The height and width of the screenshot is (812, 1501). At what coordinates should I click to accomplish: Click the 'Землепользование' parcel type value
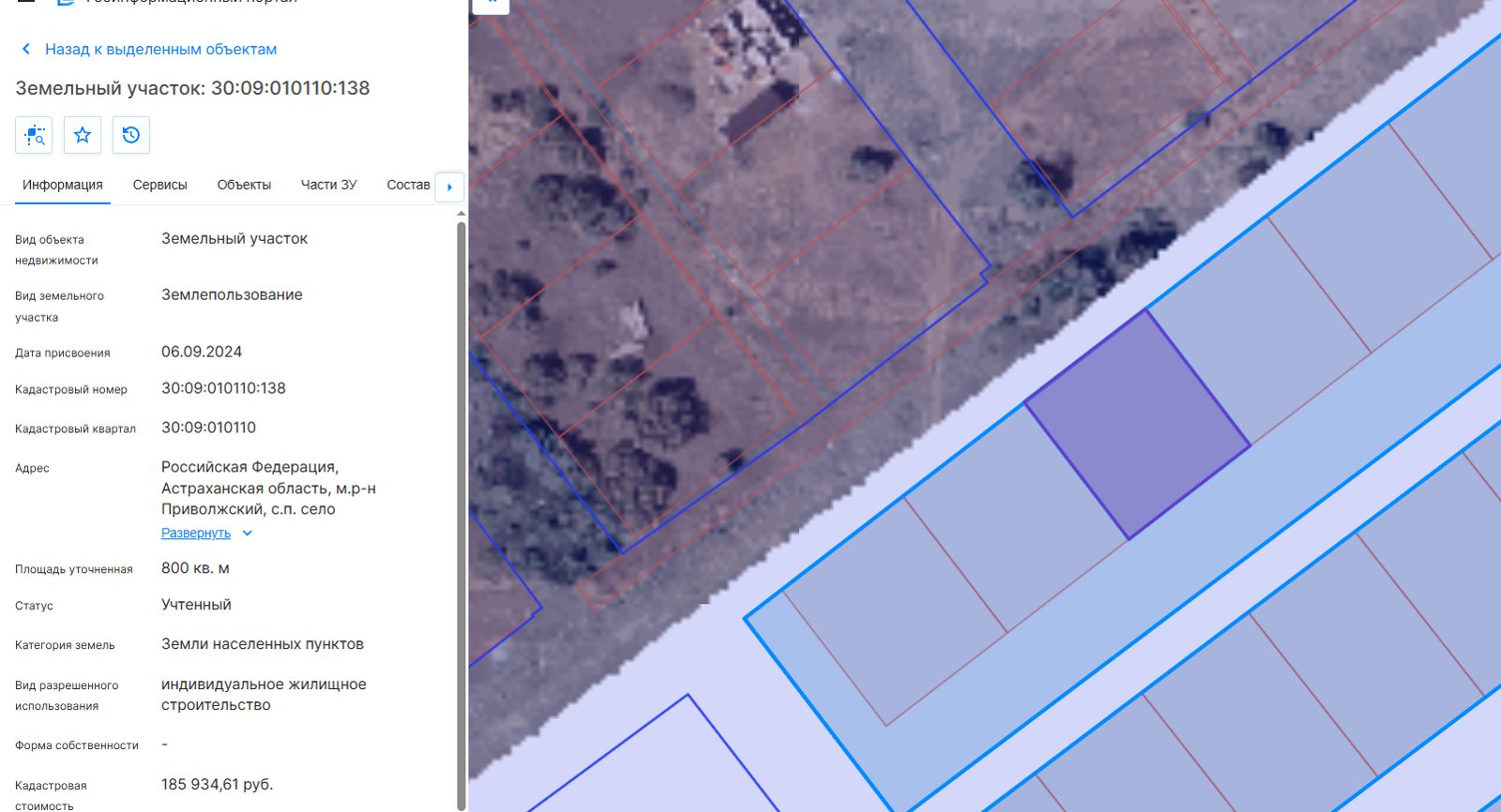(232, 294)
